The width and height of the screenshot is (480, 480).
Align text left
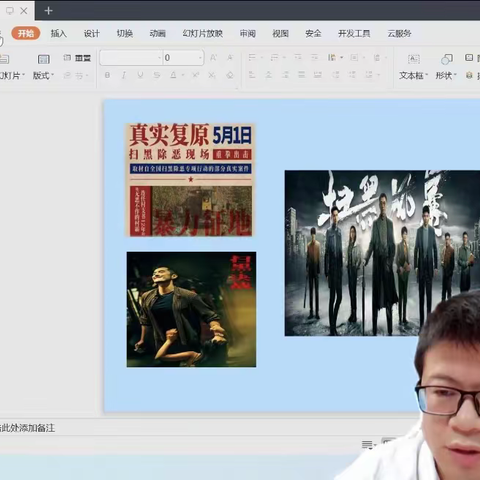pyautogui.click(x=252, y=75)
